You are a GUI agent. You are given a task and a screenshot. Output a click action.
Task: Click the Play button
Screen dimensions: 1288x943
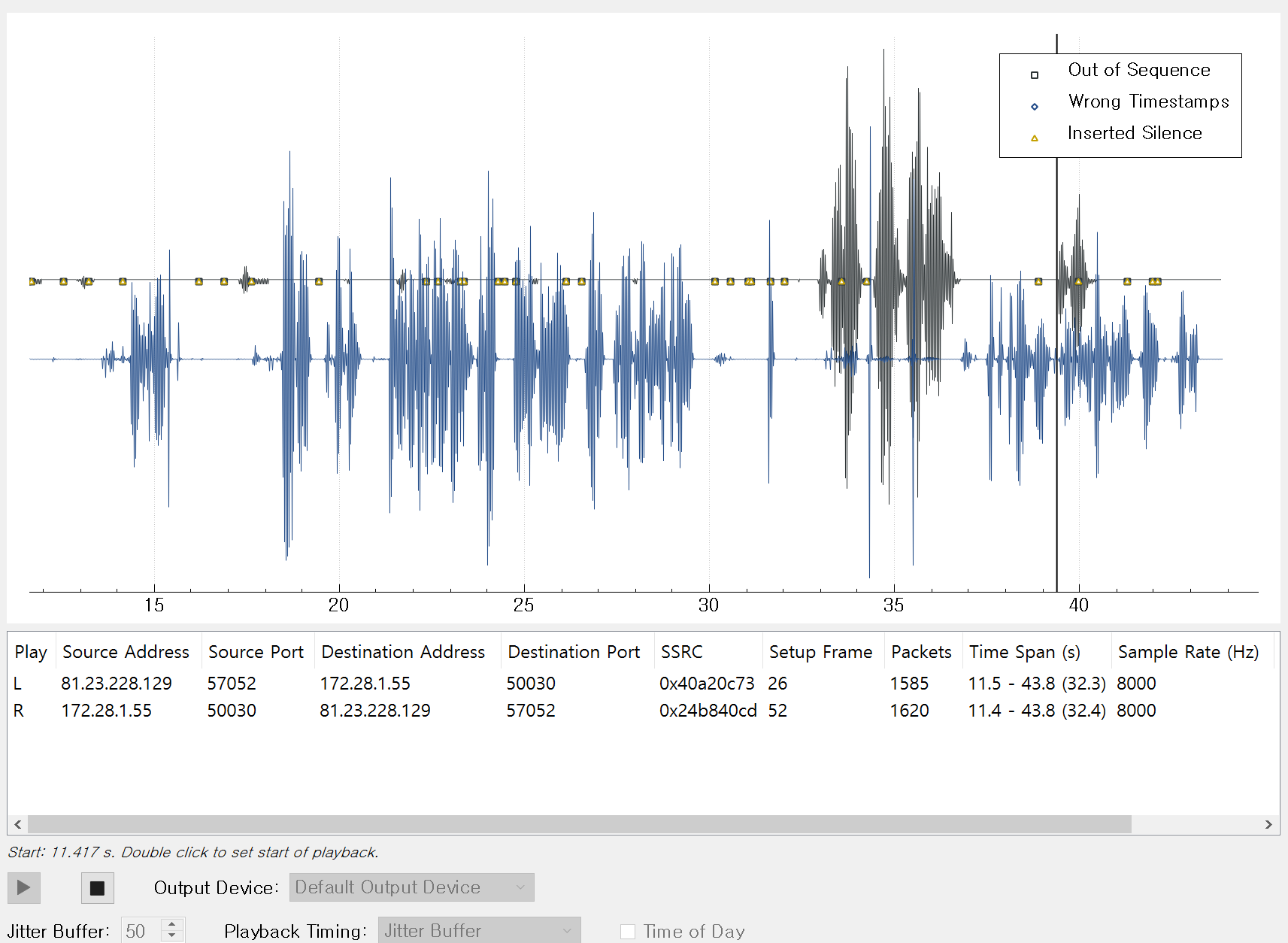click(x=23, y=887)
